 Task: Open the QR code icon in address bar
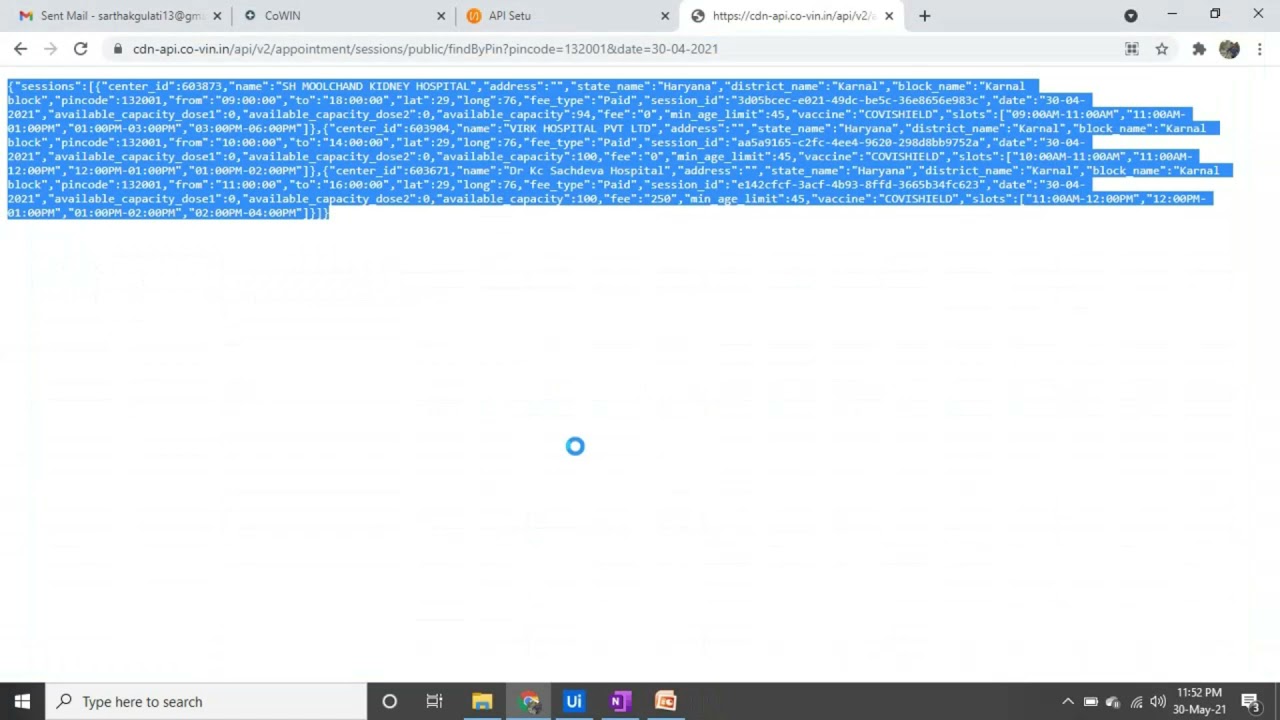point(1132,48)
